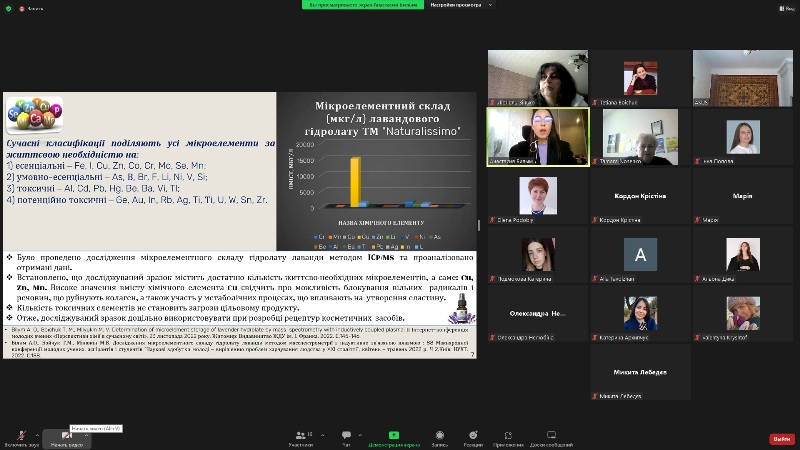Click the muted mic icon on Кордон Крістіна's tile

point(595,220)
